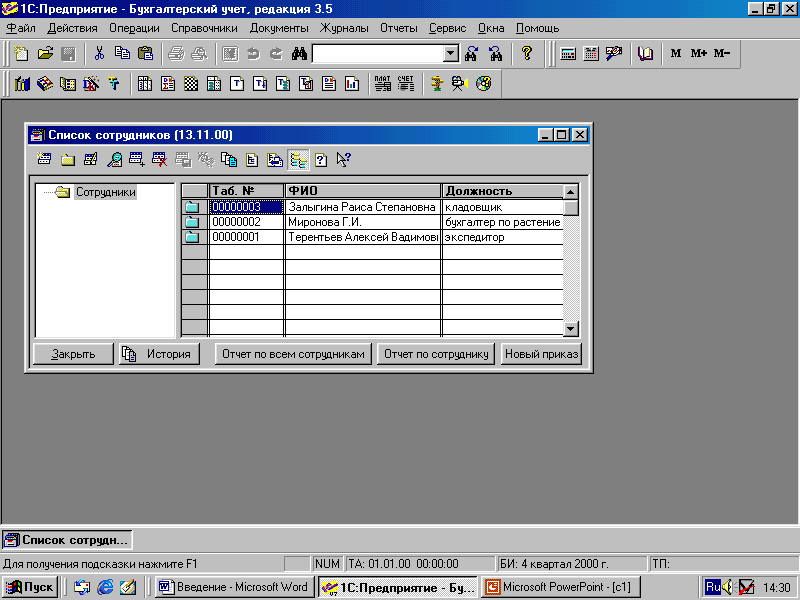Click the M- memory subtract button

coord(722,53)
